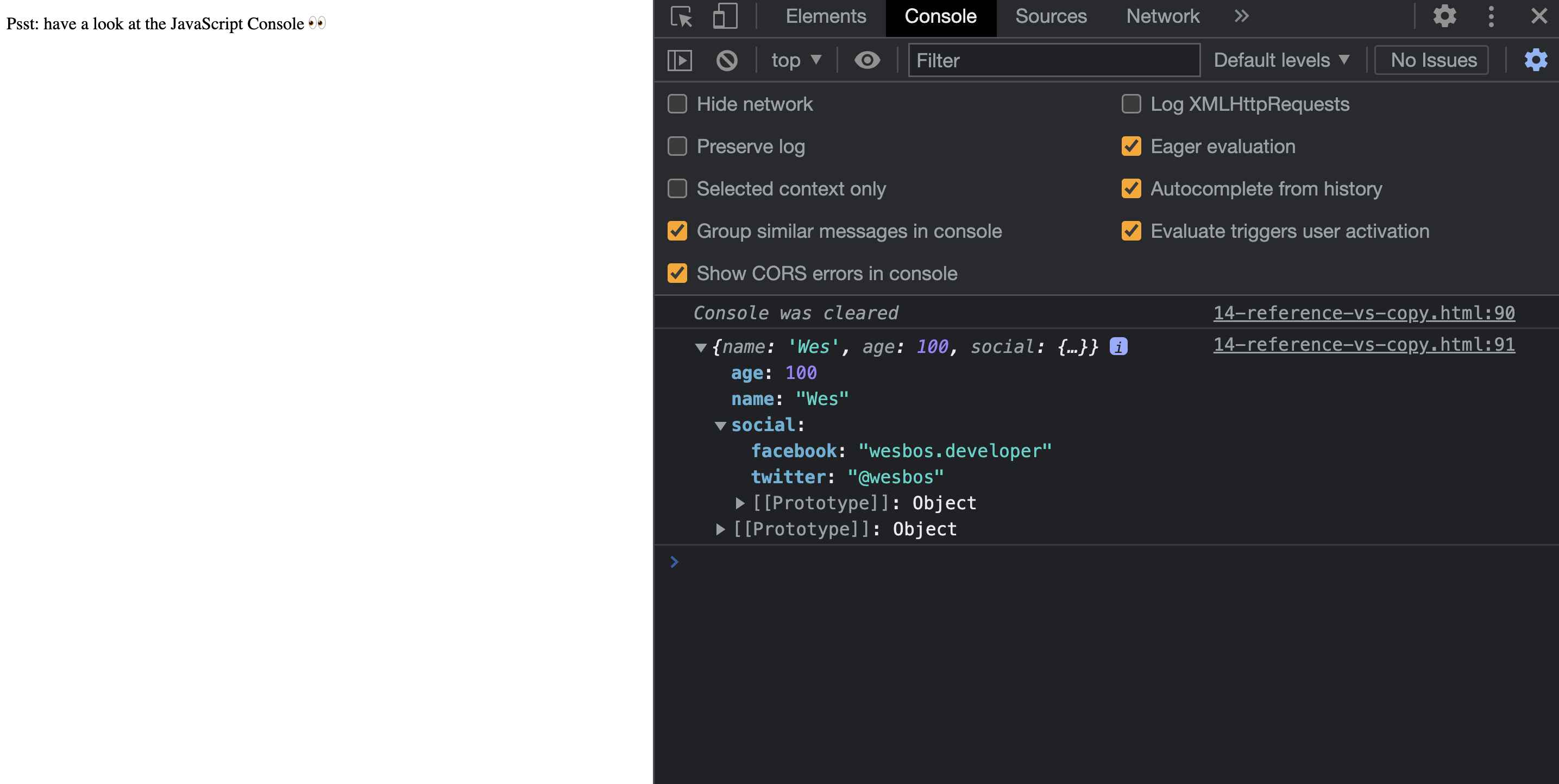Collapse the social property triangle

pyautogui.click(x=720, y=426)
